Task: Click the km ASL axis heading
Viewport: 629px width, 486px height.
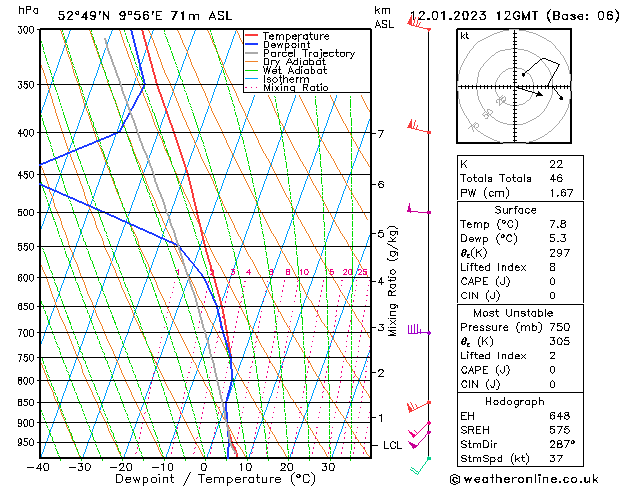Action: tap(384, 17)
